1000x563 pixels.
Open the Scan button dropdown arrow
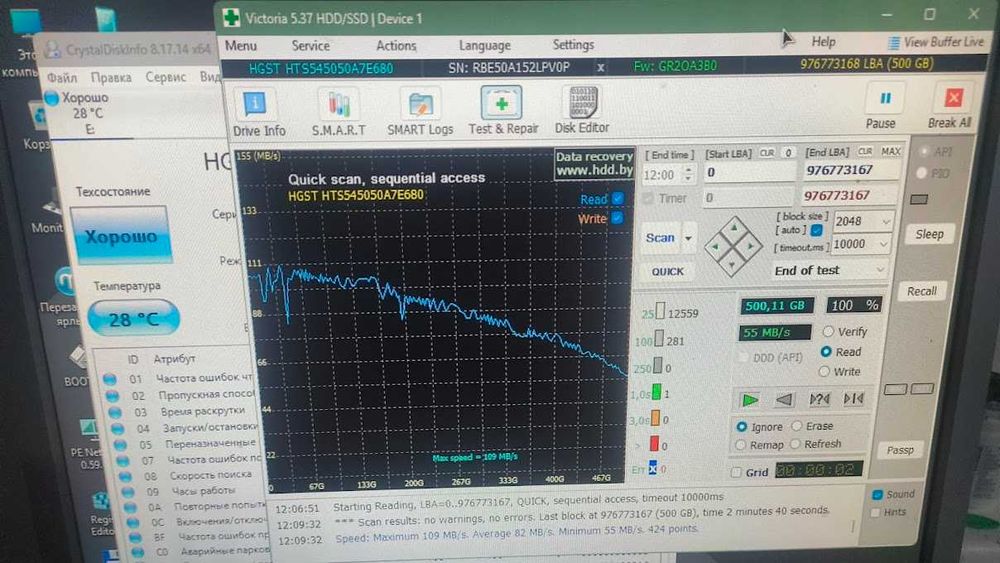(688, 238)
